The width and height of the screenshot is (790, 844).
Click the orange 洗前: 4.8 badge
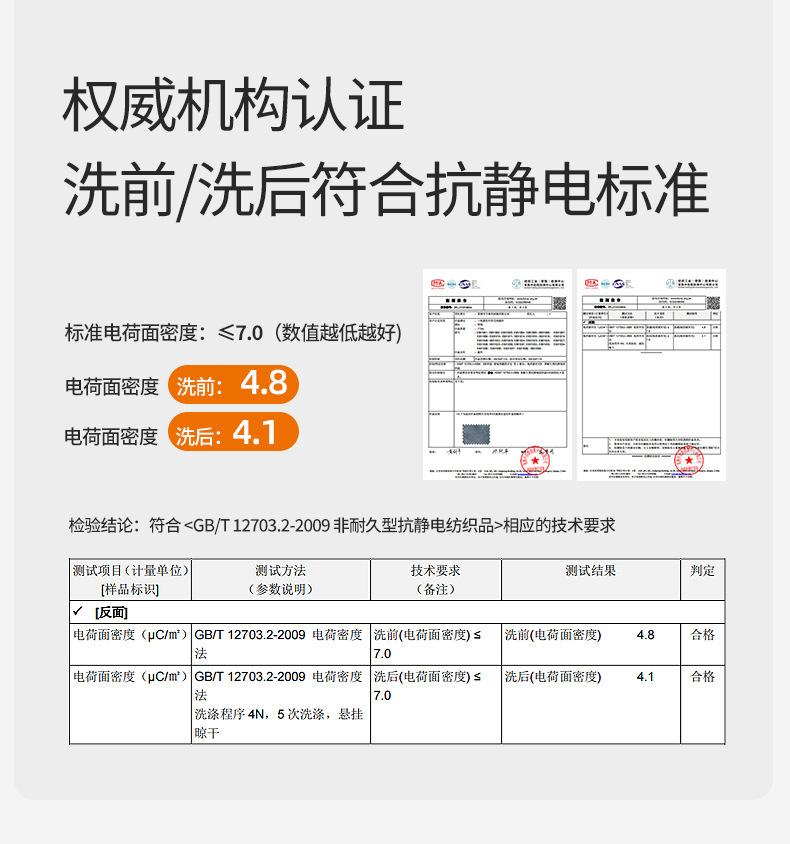click(233, 385)
